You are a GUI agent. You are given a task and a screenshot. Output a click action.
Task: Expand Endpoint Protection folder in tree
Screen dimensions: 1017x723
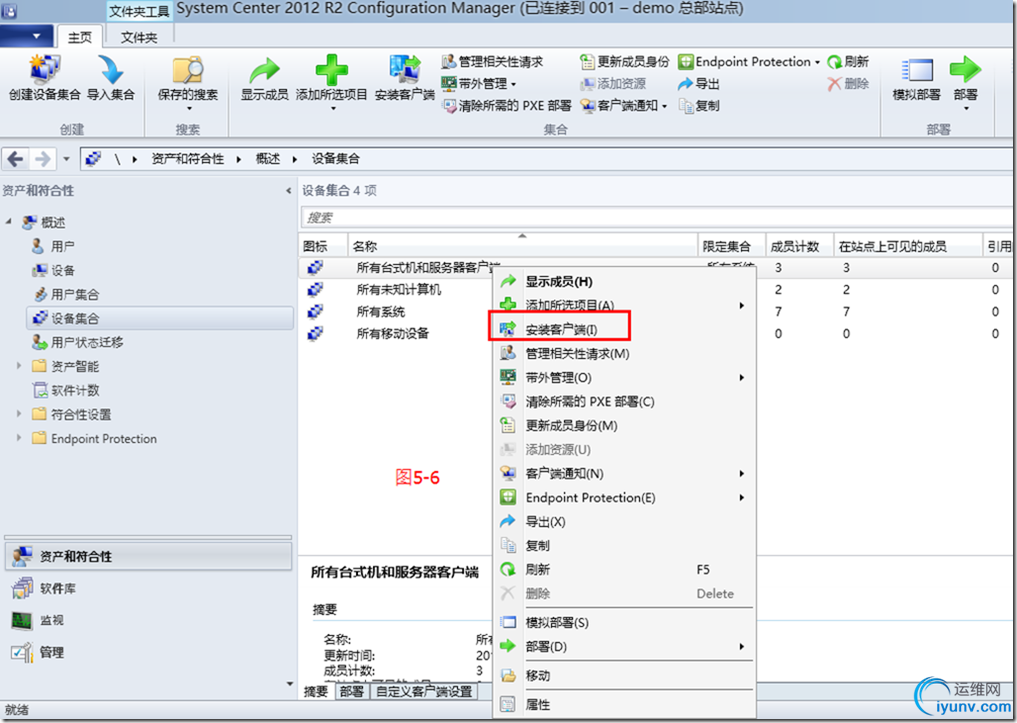[19, 438]
